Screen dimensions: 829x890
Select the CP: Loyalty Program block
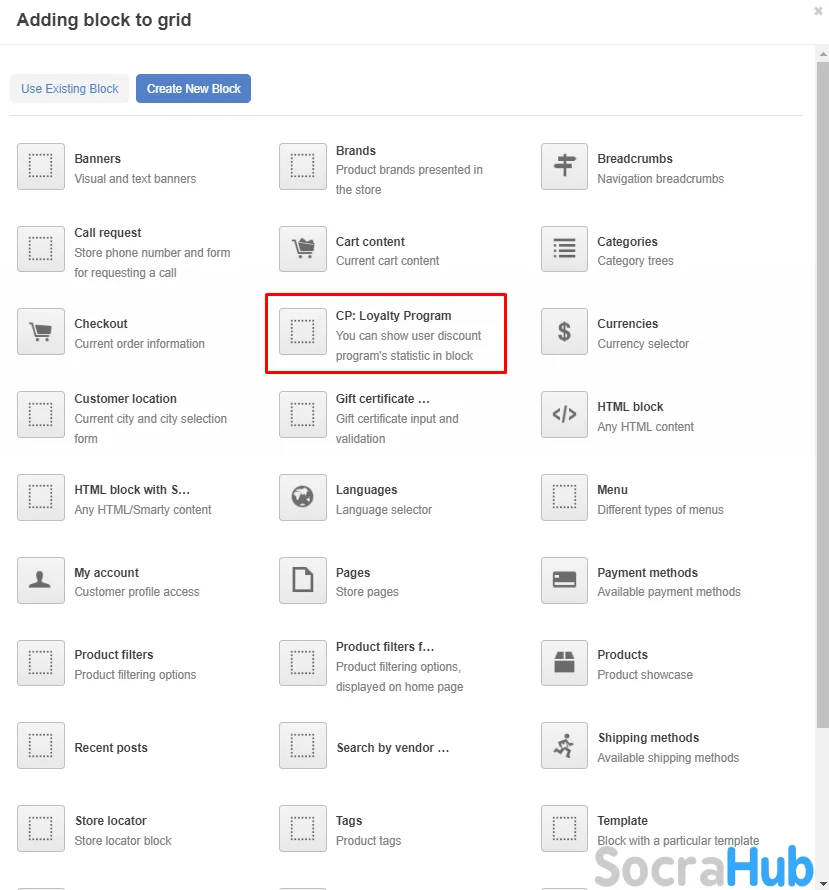(386, 334)
